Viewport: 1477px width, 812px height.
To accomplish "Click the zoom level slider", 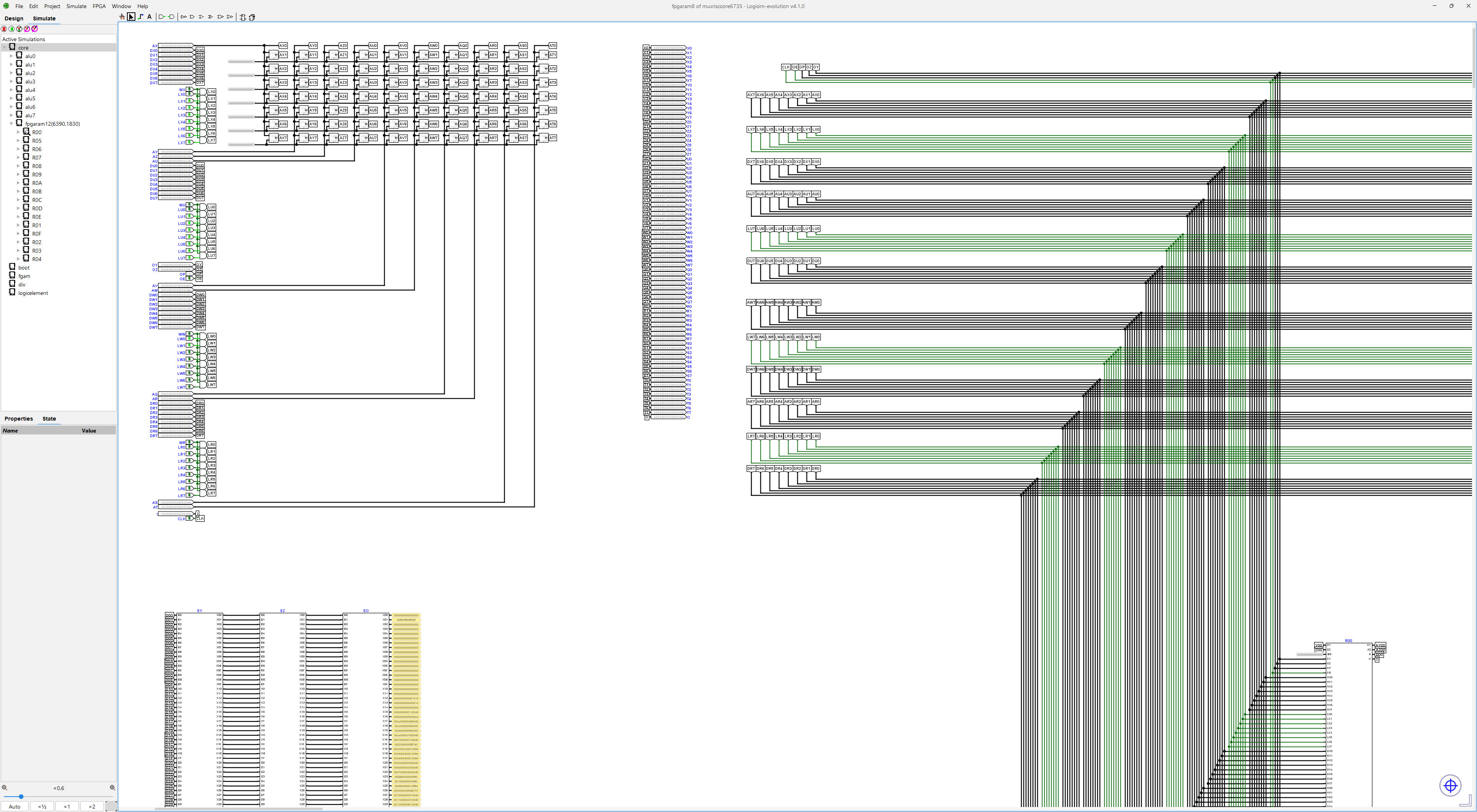I will click(58, 797).
